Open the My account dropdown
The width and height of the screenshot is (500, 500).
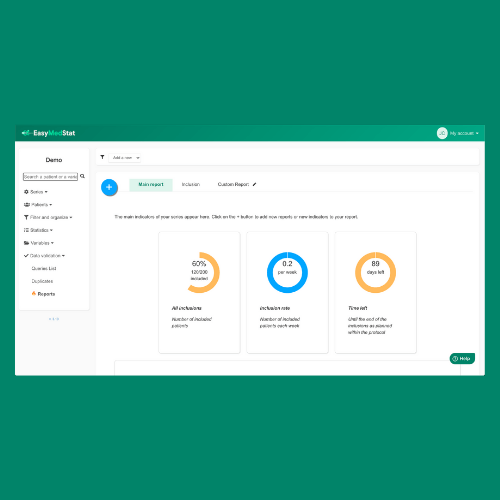[464, 133]
